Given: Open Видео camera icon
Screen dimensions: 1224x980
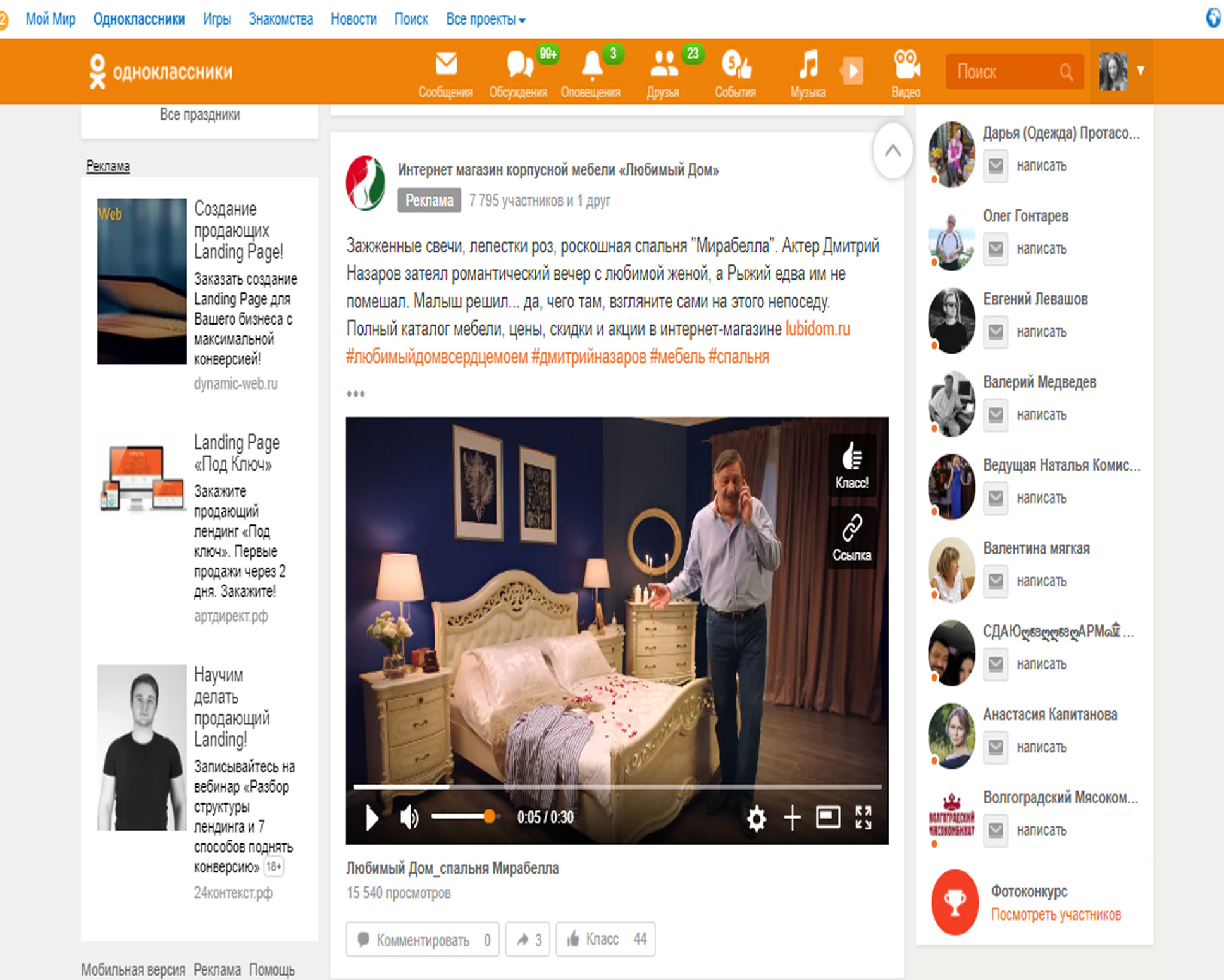Looking at the screenshot, I should click(906, 65).
